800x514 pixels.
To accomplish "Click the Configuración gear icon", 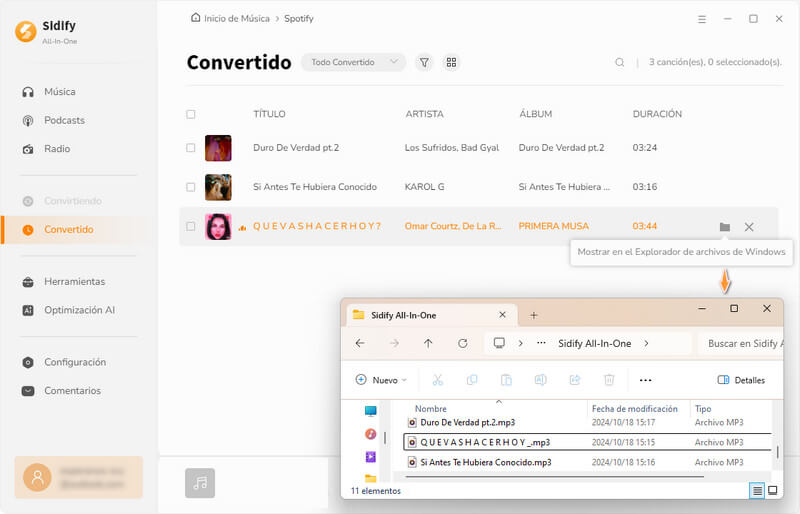I will pos(28,362).
